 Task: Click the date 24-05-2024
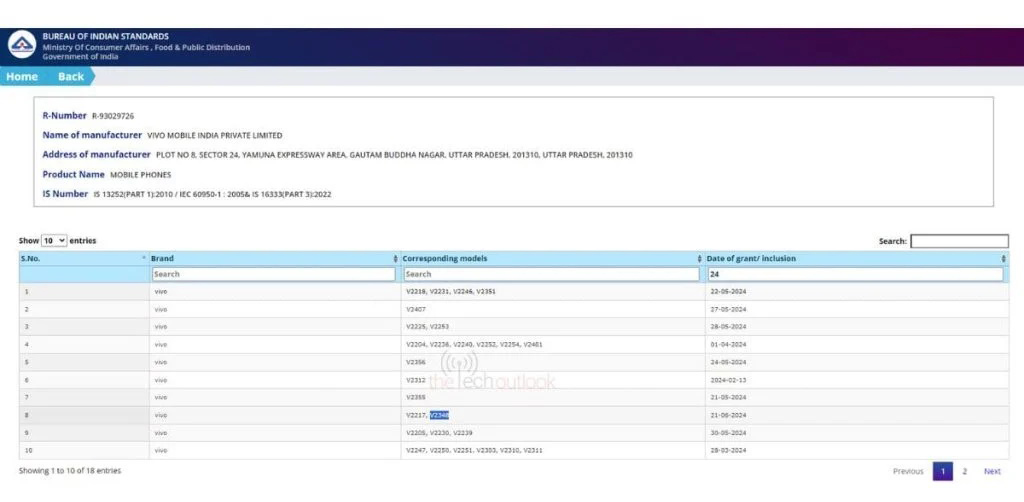pyautogui.click(x=728, y=362)
